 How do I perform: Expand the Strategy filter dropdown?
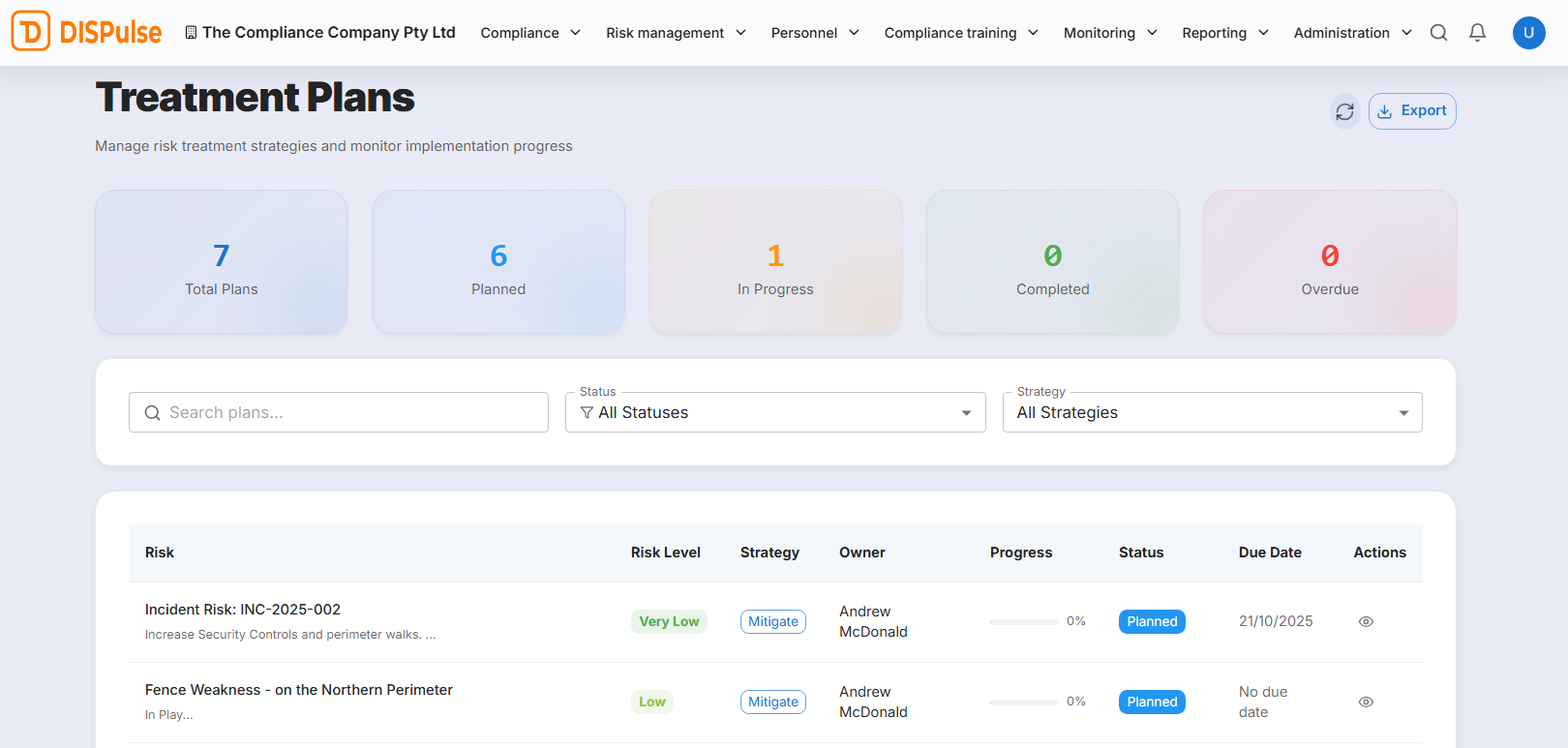click(x=1212, y=412)
